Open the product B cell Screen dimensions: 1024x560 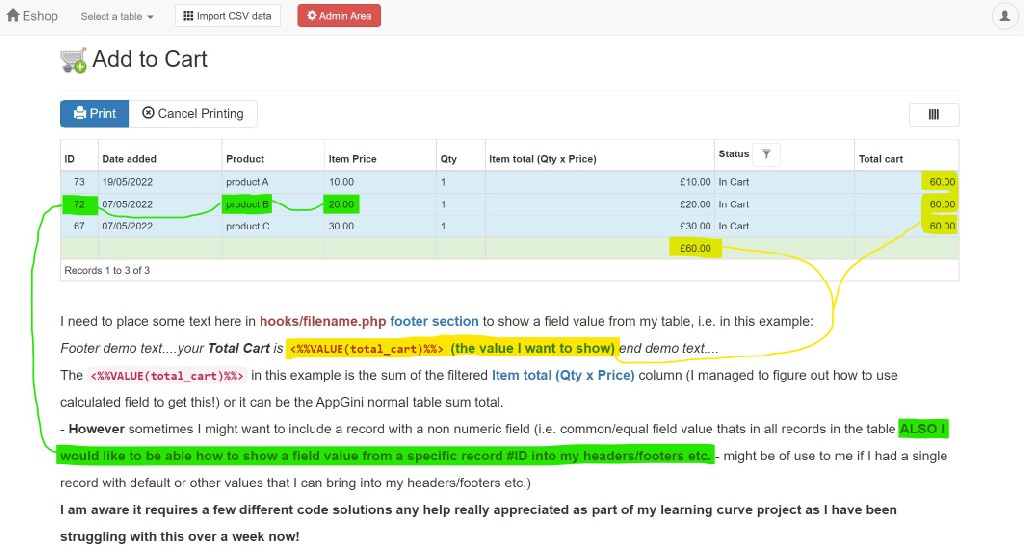click(x=247, y=204)
